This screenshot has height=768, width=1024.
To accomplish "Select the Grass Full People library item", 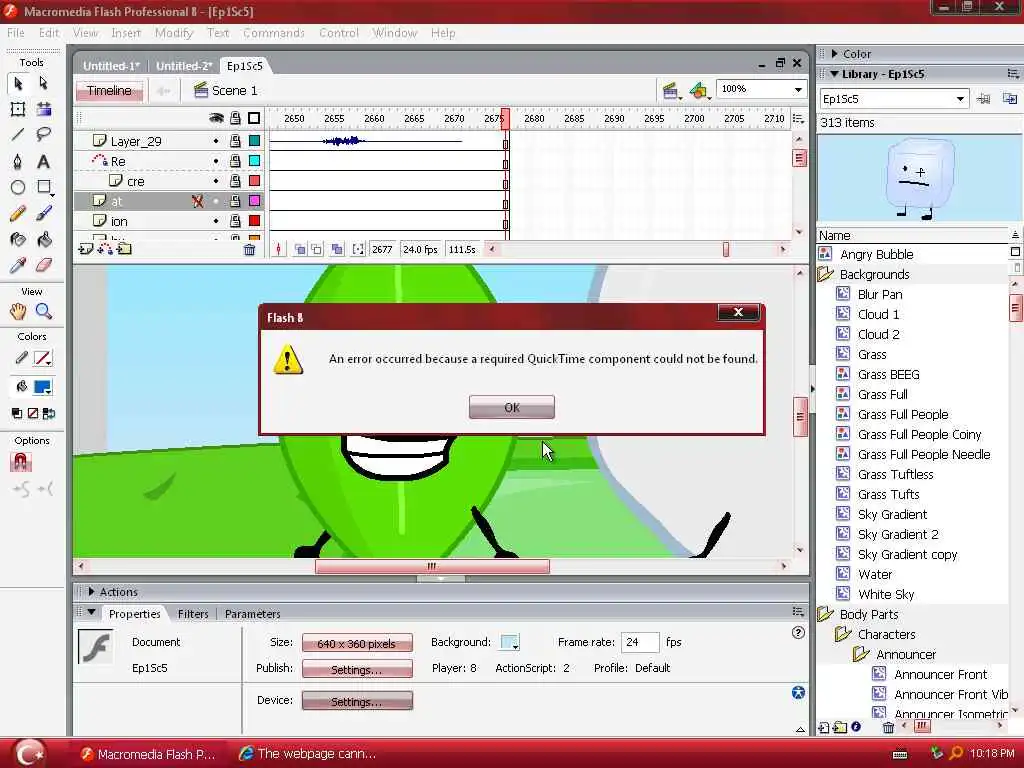I will click(x=903, y=415).
